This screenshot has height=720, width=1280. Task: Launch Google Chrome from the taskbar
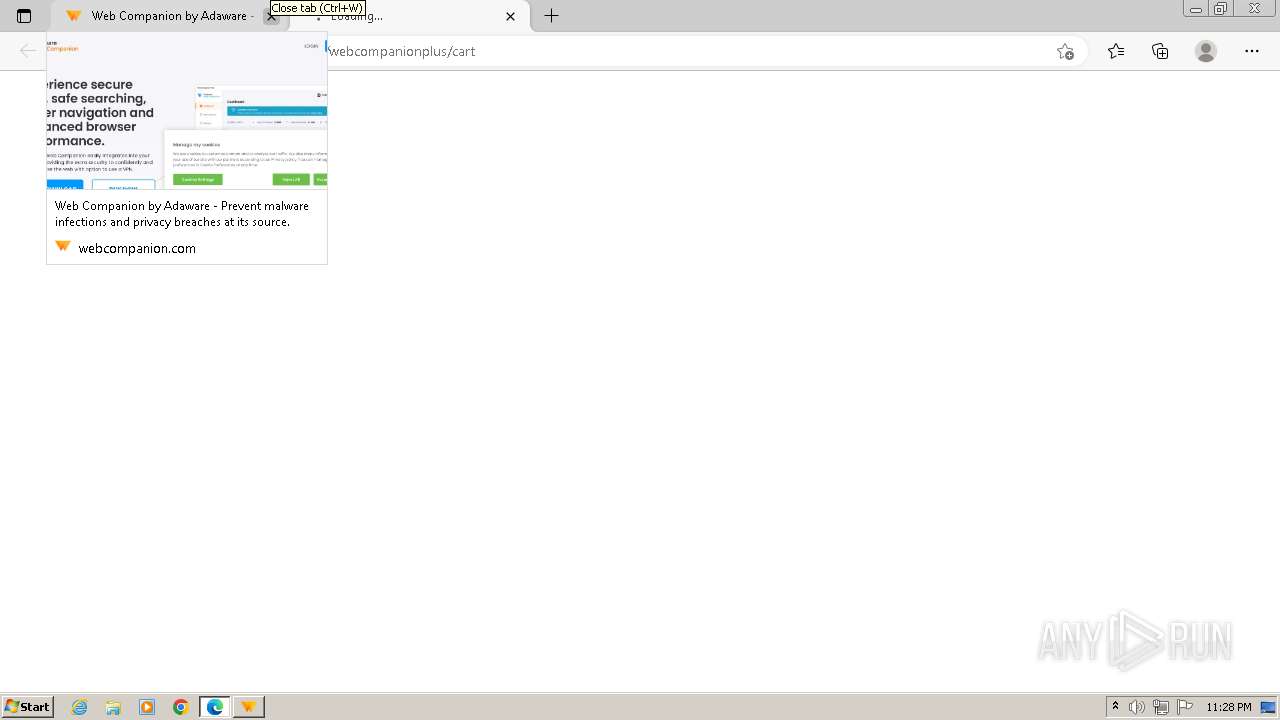point(181,707)
